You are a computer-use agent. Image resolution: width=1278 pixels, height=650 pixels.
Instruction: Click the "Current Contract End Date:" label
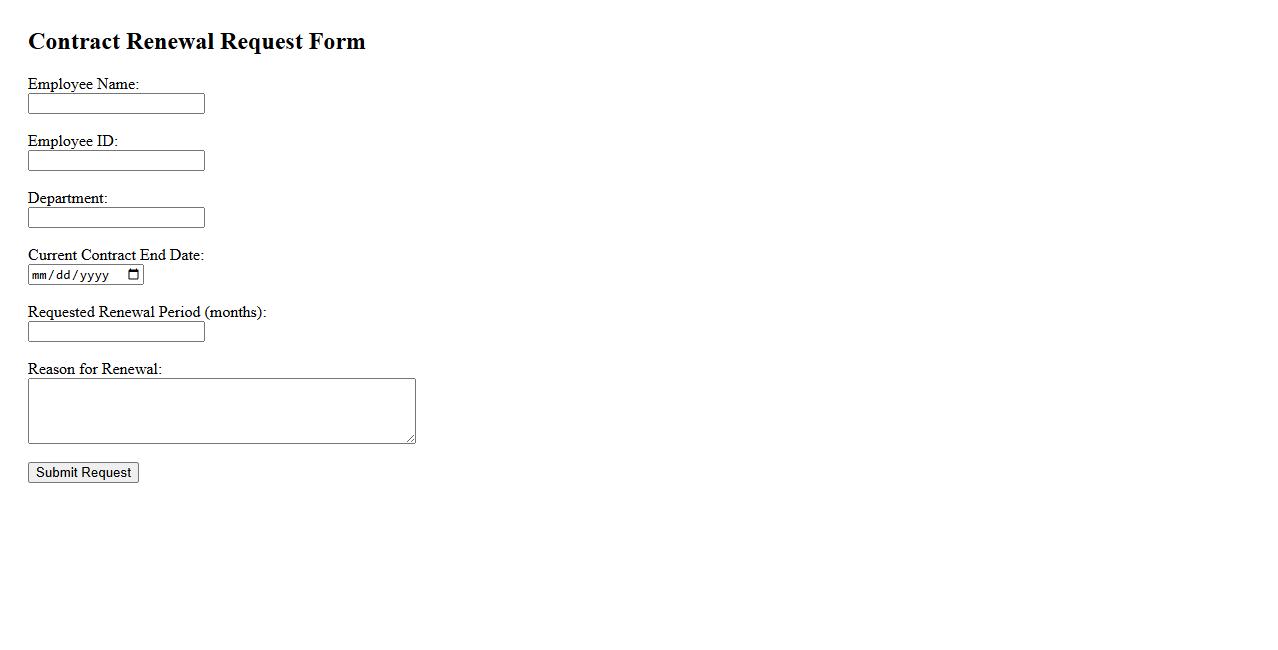(x=116, y=255)
